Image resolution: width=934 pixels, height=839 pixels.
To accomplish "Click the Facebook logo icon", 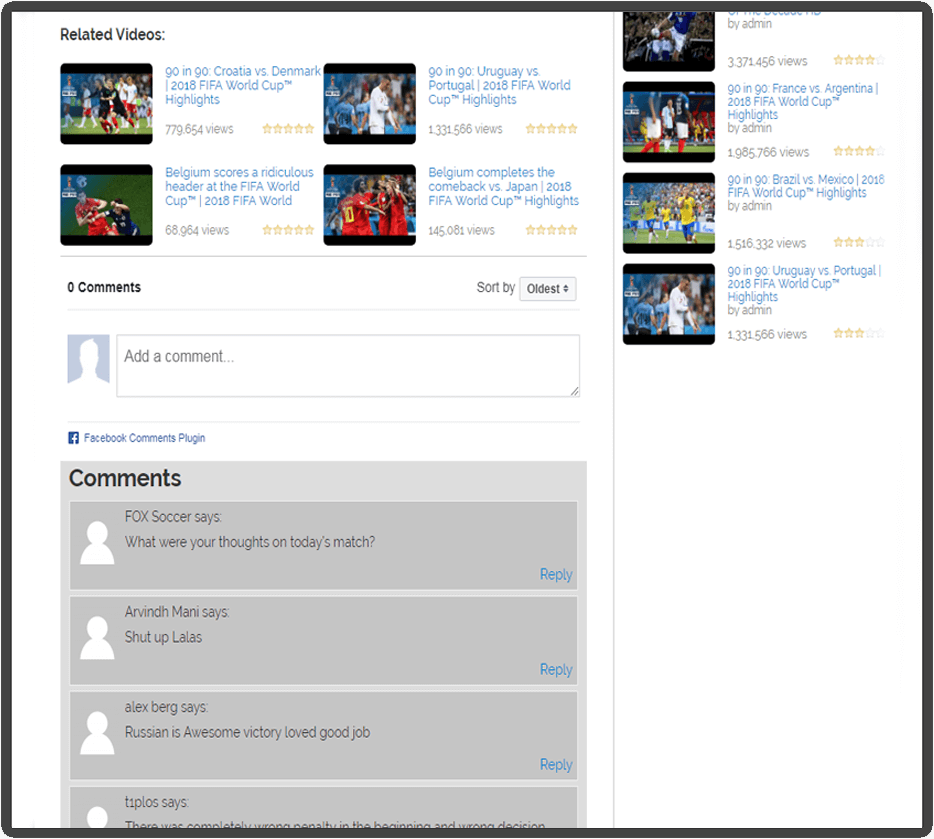I will (x=73, y=438).
